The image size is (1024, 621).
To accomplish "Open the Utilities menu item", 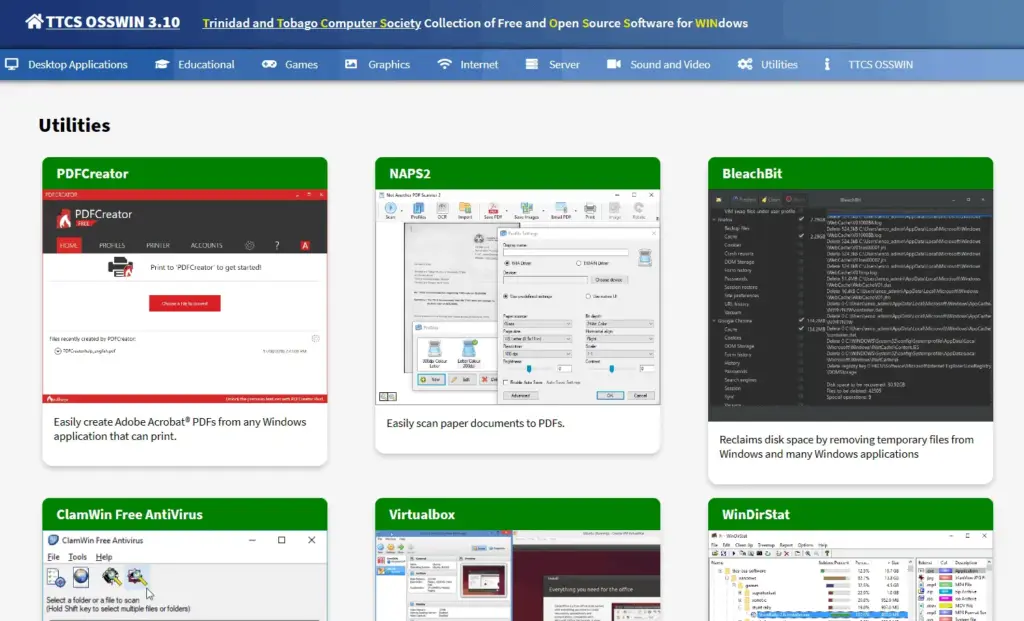I will [x=779, y=64].
